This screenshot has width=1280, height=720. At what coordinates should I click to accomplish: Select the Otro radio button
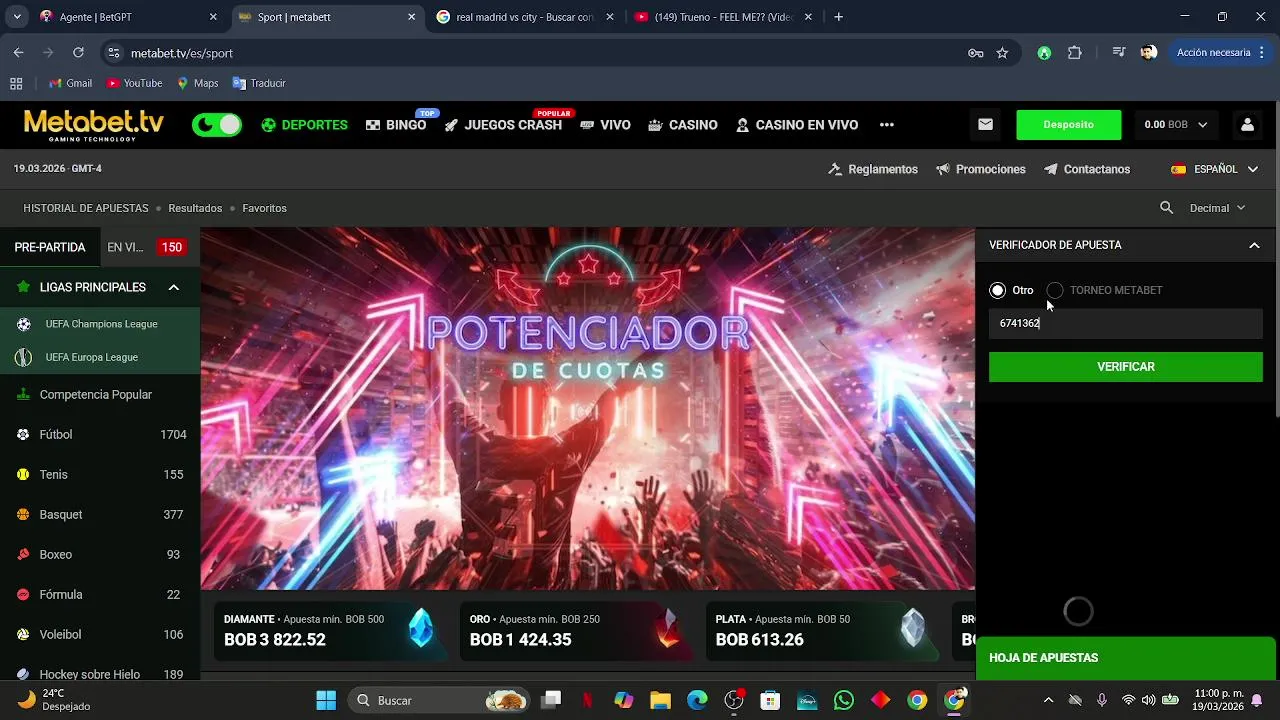[997, 290]
